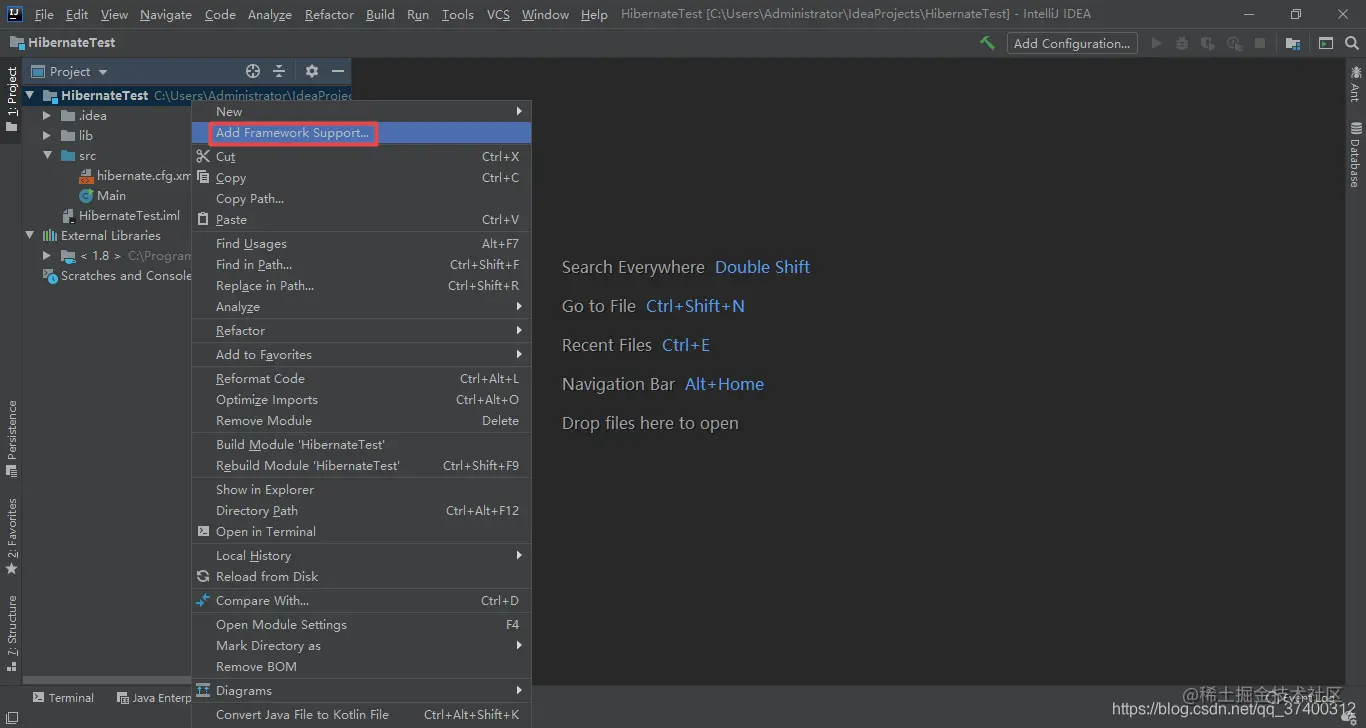Click the Copy icon in context menu
1366x728 pixels.
click(204, 177)
